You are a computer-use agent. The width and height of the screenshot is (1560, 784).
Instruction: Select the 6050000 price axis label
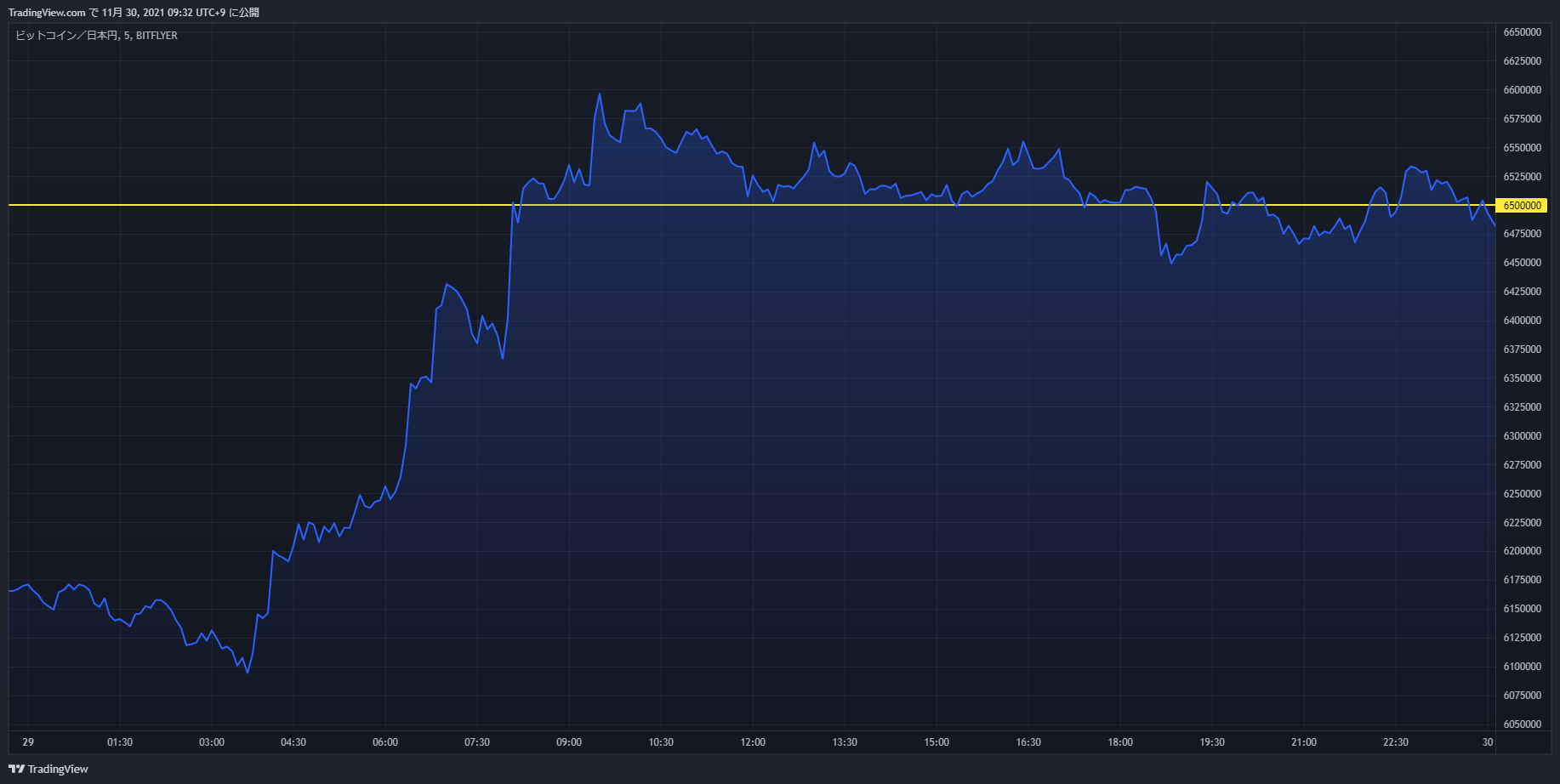tap(1523, 724)
